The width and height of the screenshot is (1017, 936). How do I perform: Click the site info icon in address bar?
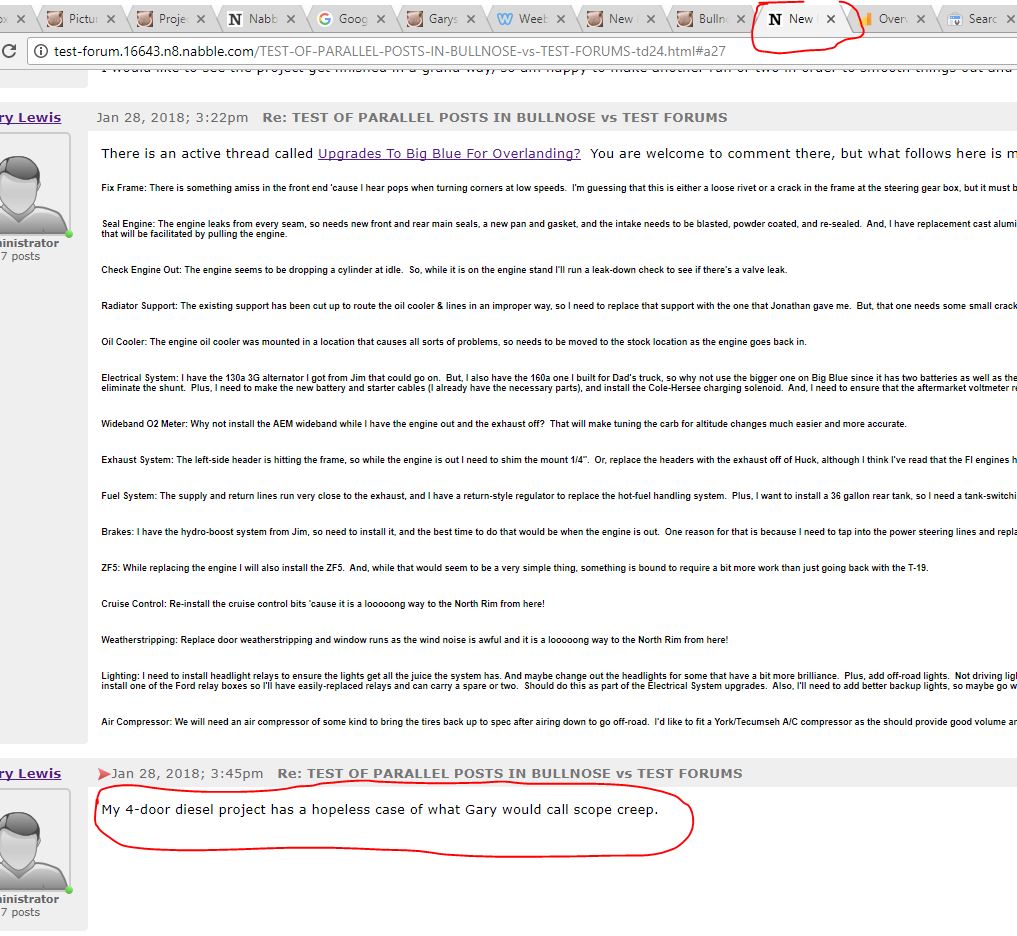point(40,51)
